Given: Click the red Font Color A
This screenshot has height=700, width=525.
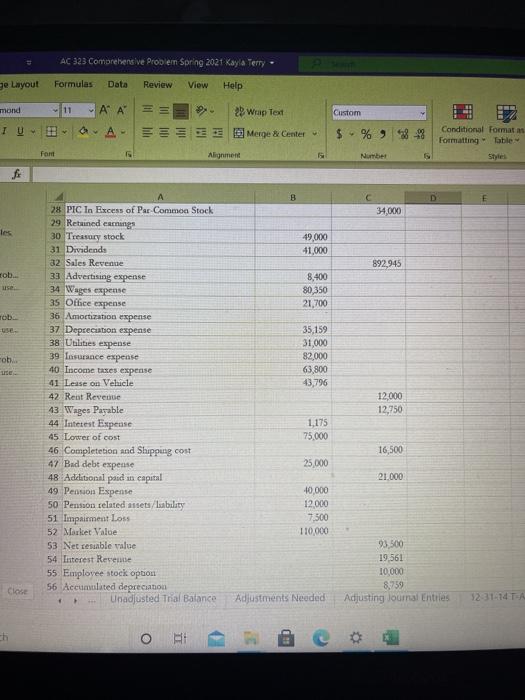Looking at the screenshot, I should click(x=111, y=132).
